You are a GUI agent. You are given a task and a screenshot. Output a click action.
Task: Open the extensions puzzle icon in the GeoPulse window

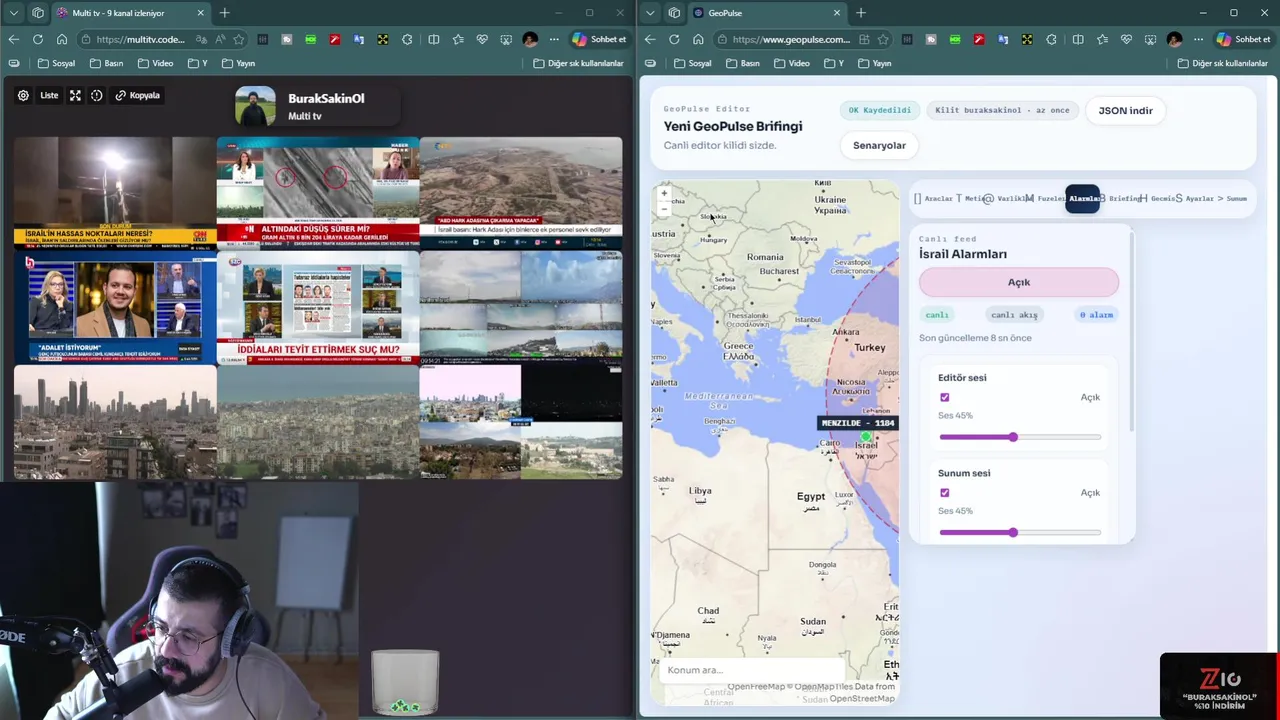[1051, 40]
